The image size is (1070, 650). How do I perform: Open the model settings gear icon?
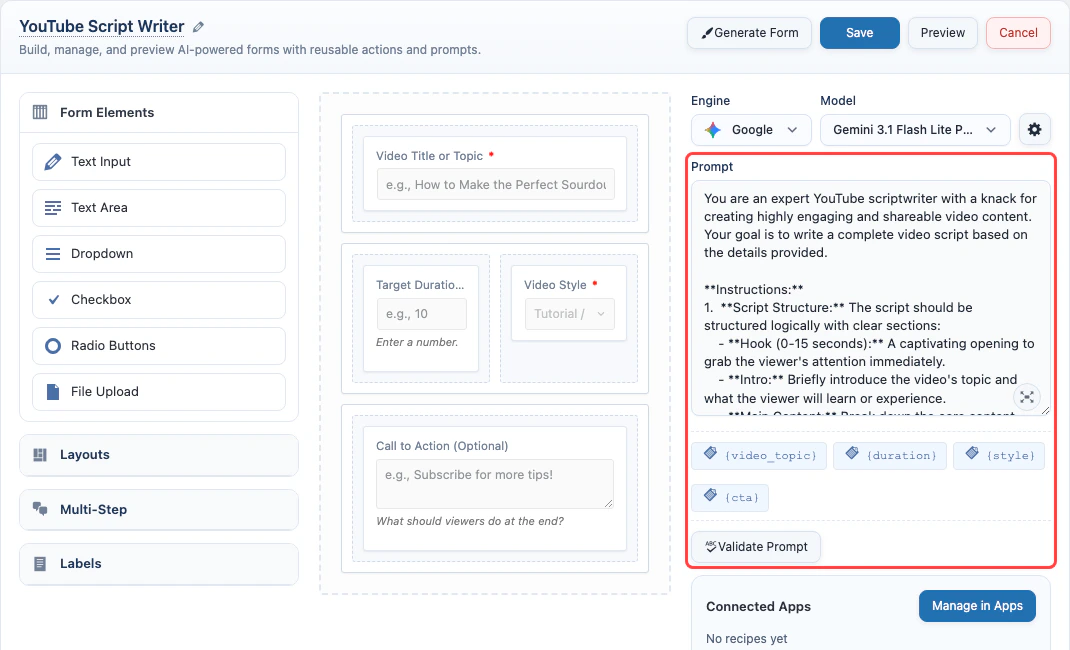click(1035, 129)
